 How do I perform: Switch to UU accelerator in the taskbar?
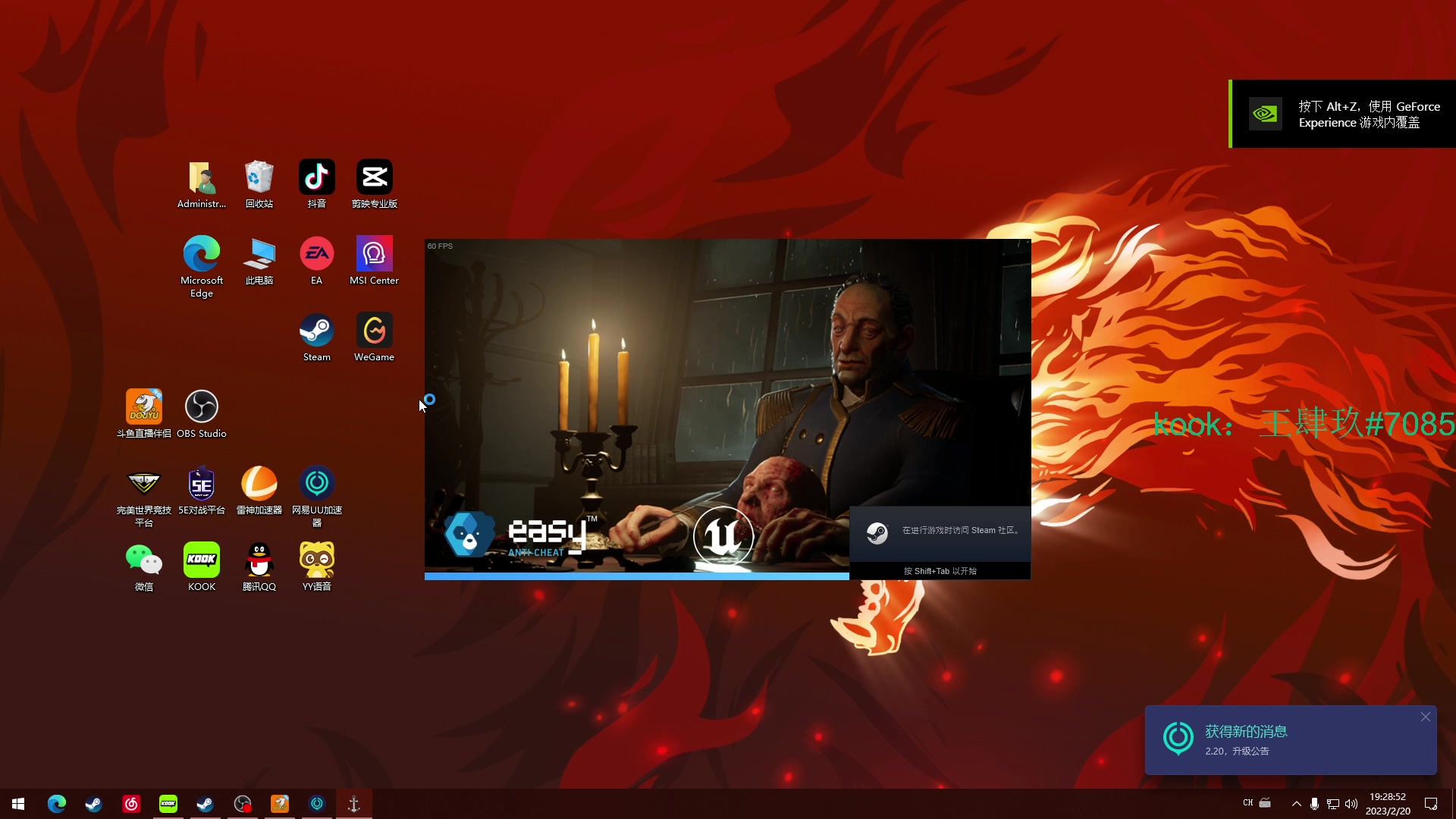(317, 804)
